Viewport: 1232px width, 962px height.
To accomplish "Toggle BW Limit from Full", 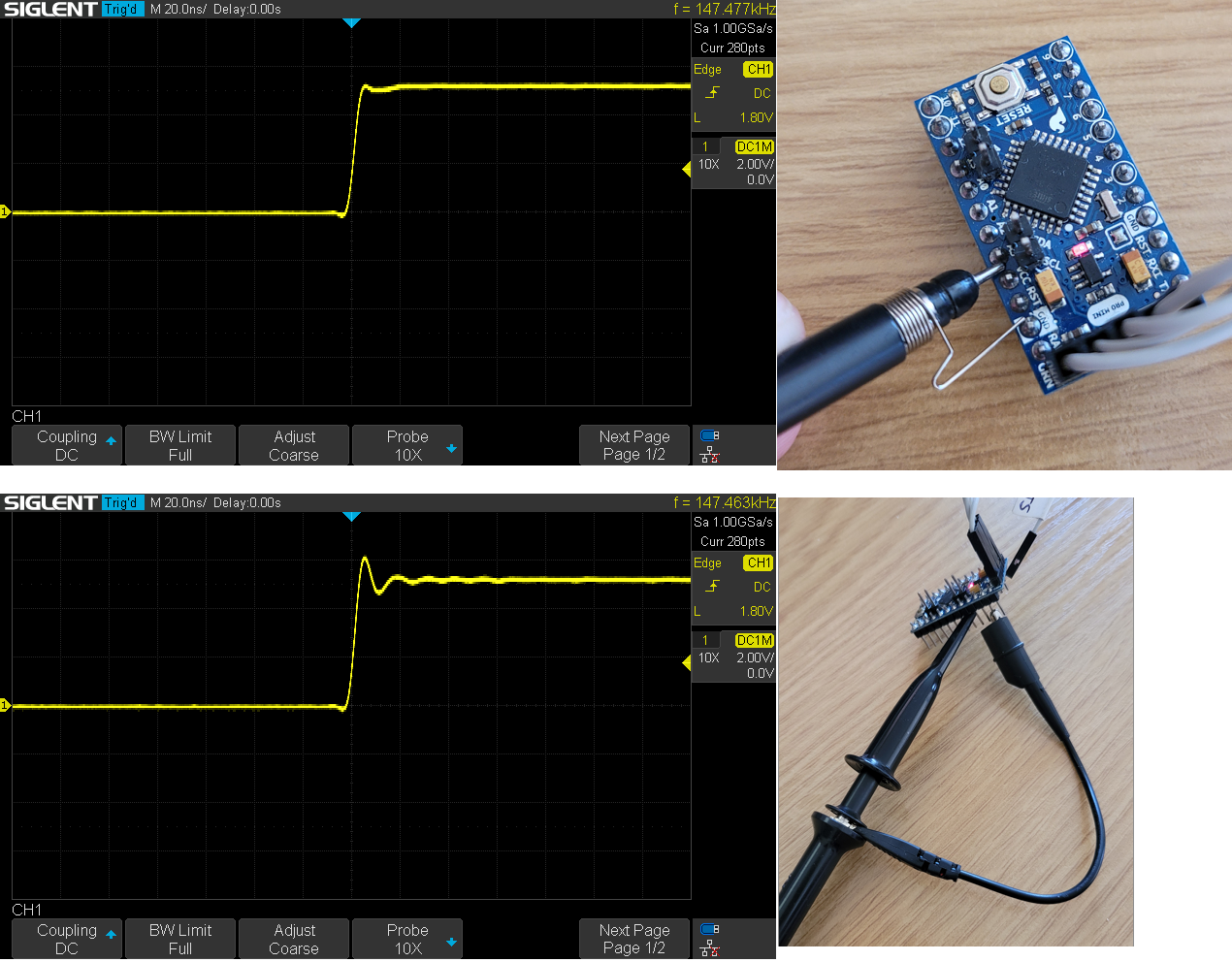I will [179, 444].
